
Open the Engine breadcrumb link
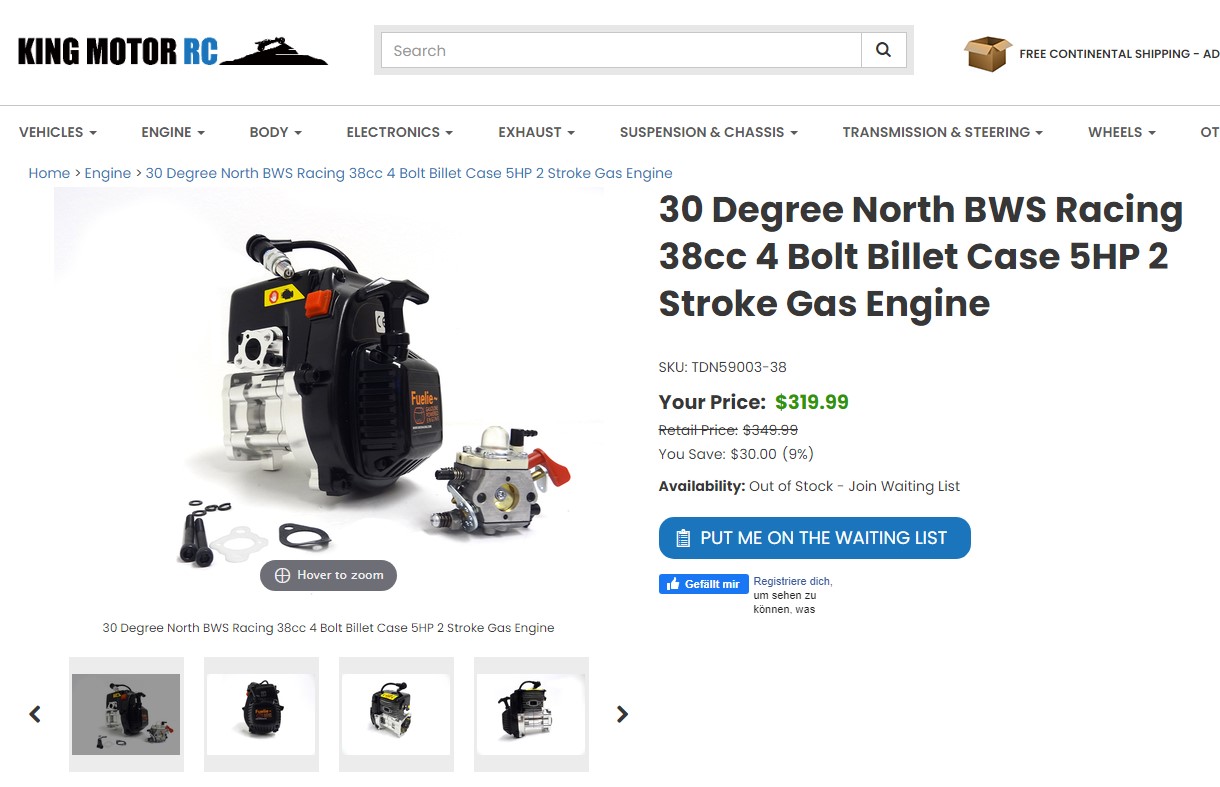(x=108, y=173)
